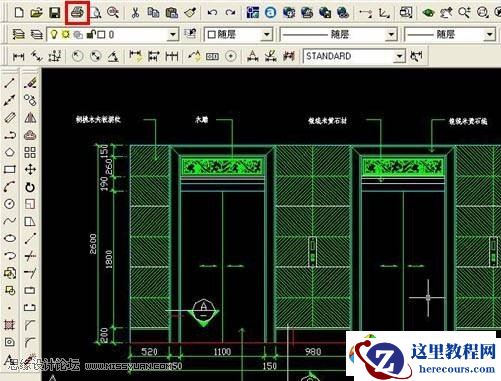The width and height of the screenshot is (501, 381).
Task: Select the Angular Dimension tool
Action: point(114,56)
